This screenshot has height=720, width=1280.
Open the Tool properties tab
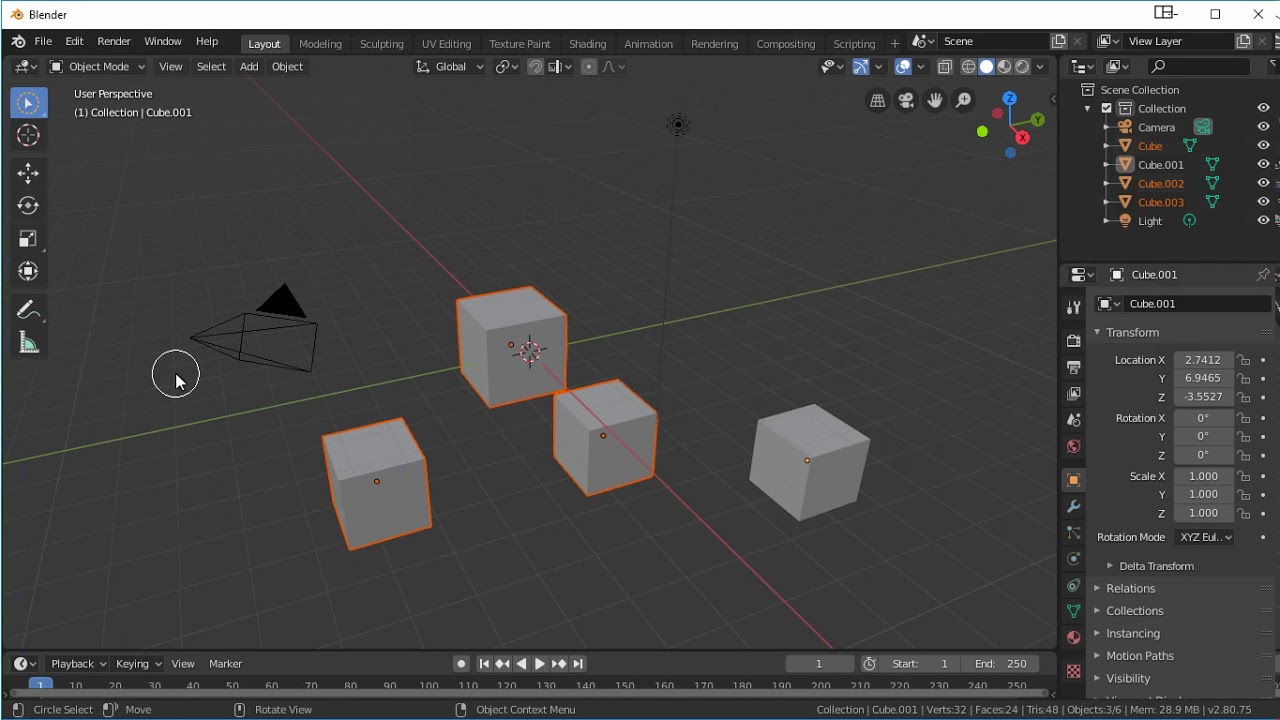[x=1074, y=307]
